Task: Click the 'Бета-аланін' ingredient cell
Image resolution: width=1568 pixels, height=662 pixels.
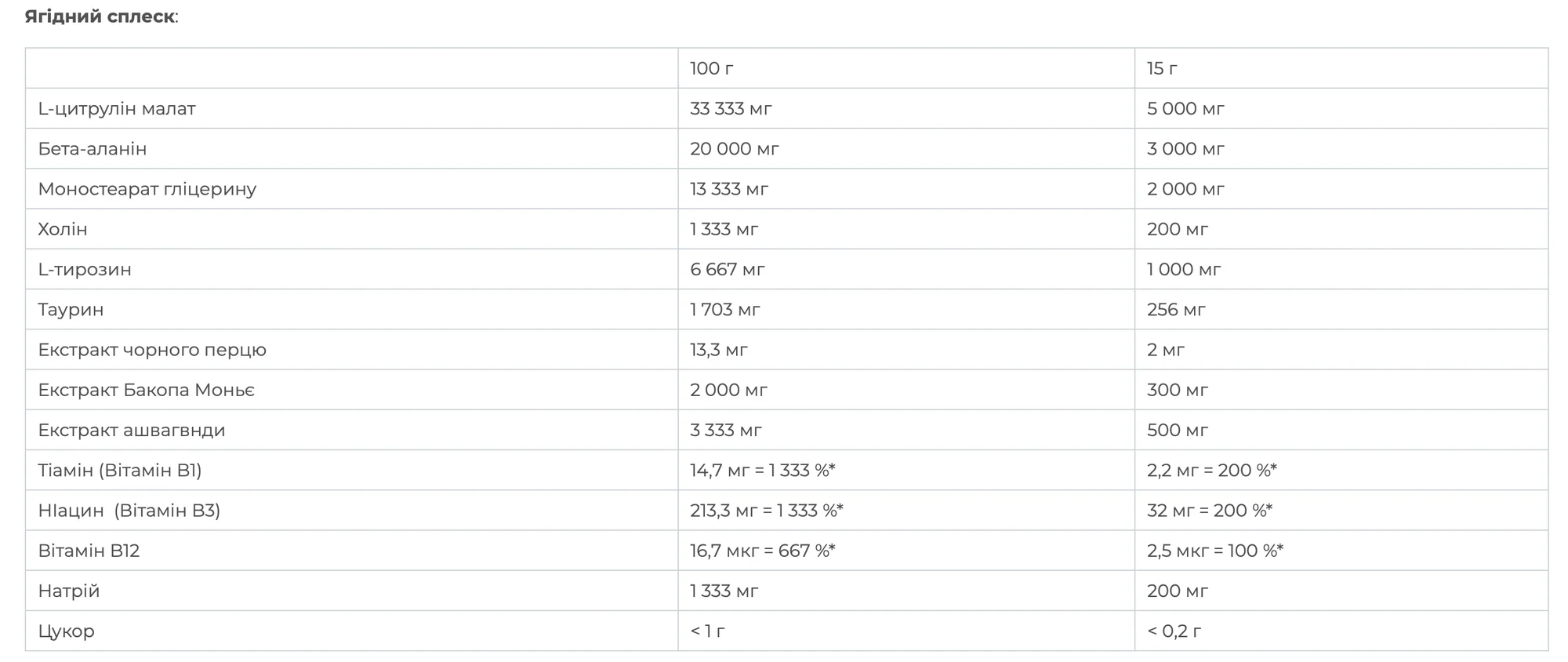Action: (x=351, y=148)
